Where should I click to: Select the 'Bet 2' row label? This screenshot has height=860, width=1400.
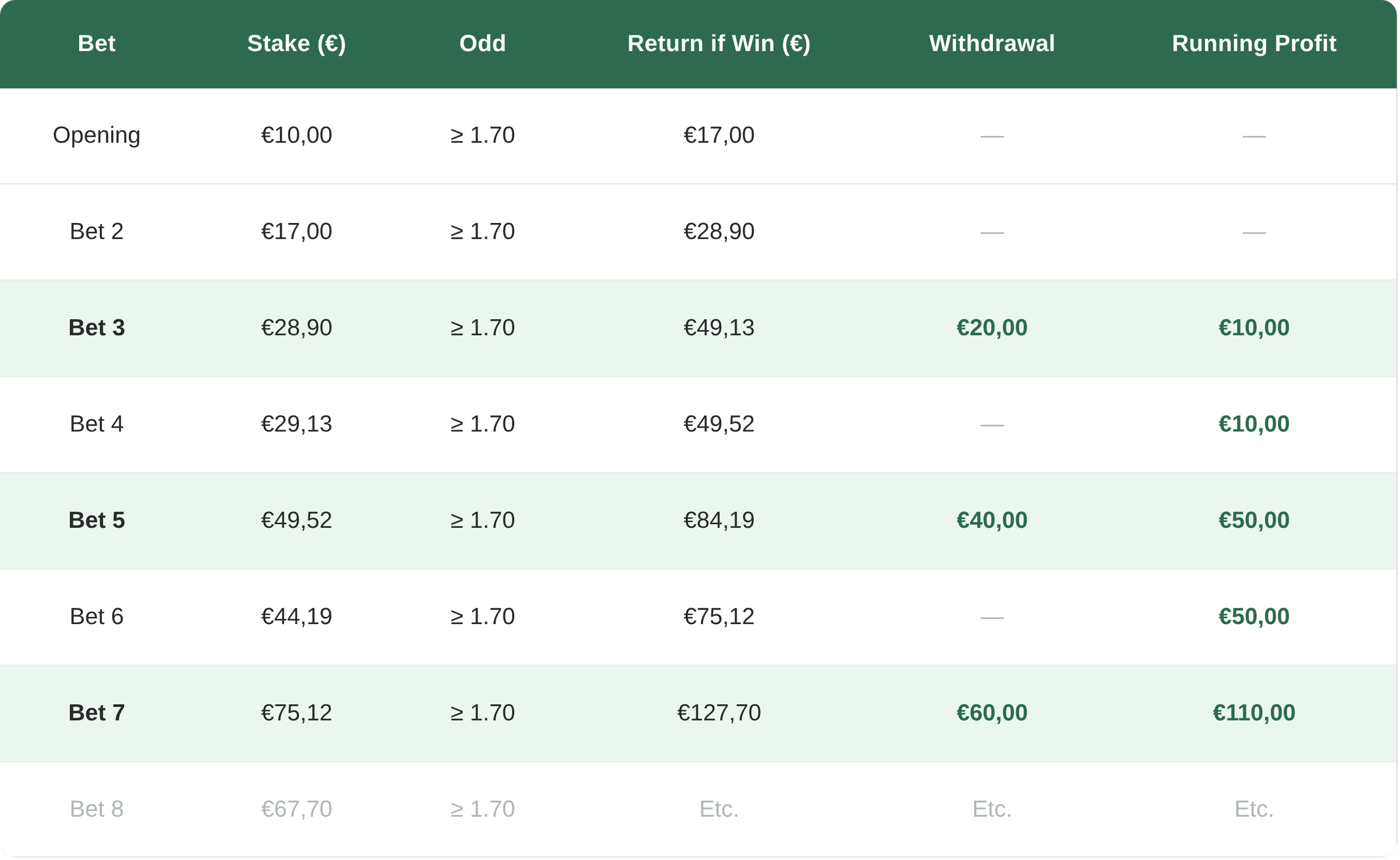[x=97, y=231]
